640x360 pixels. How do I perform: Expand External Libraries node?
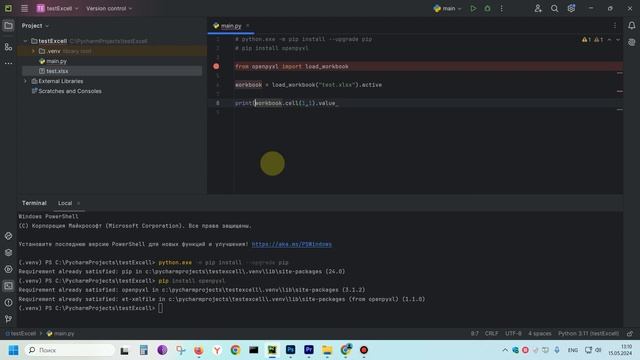[25, 81]
